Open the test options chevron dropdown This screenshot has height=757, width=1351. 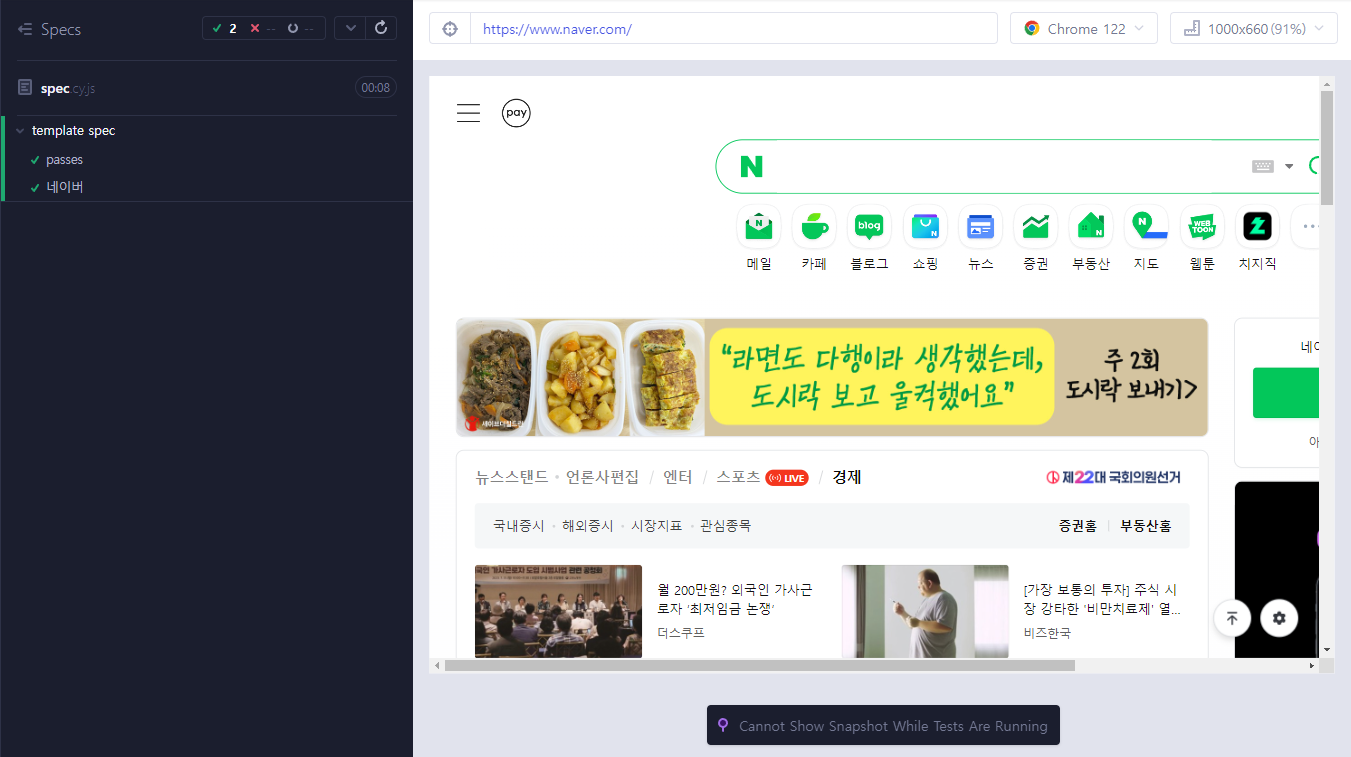[350, 28]
